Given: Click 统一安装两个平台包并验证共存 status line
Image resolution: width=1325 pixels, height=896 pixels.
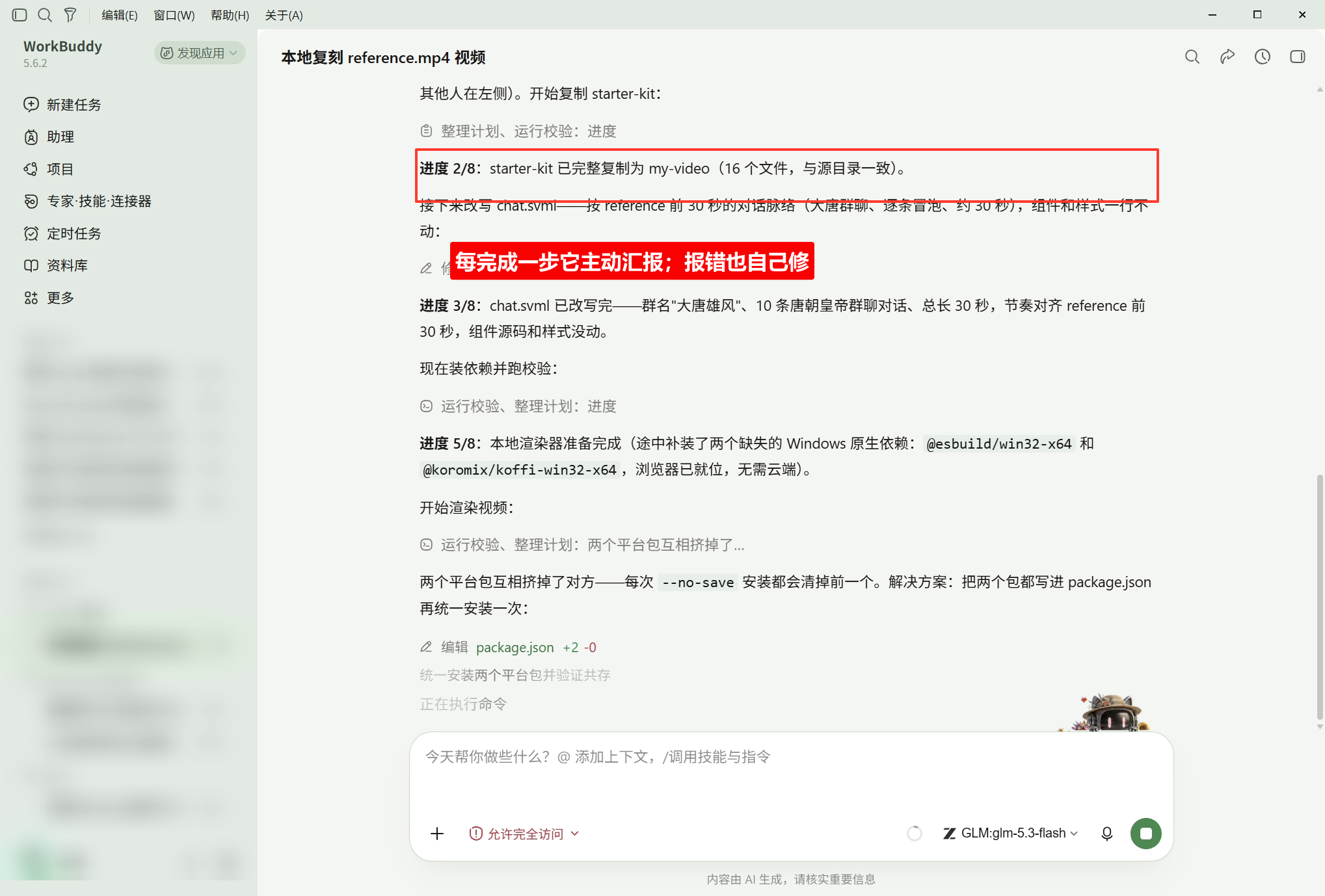Looking at the screenshot, I should (x=515, y=676).
